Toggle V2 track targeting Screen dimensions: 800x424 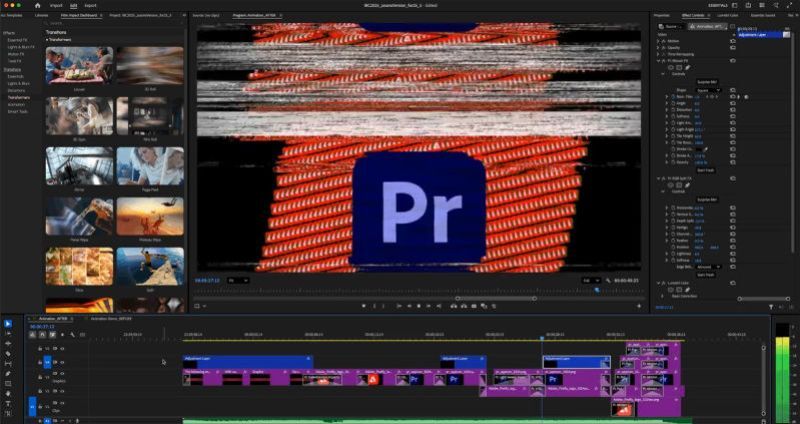(x=47, y=362)
